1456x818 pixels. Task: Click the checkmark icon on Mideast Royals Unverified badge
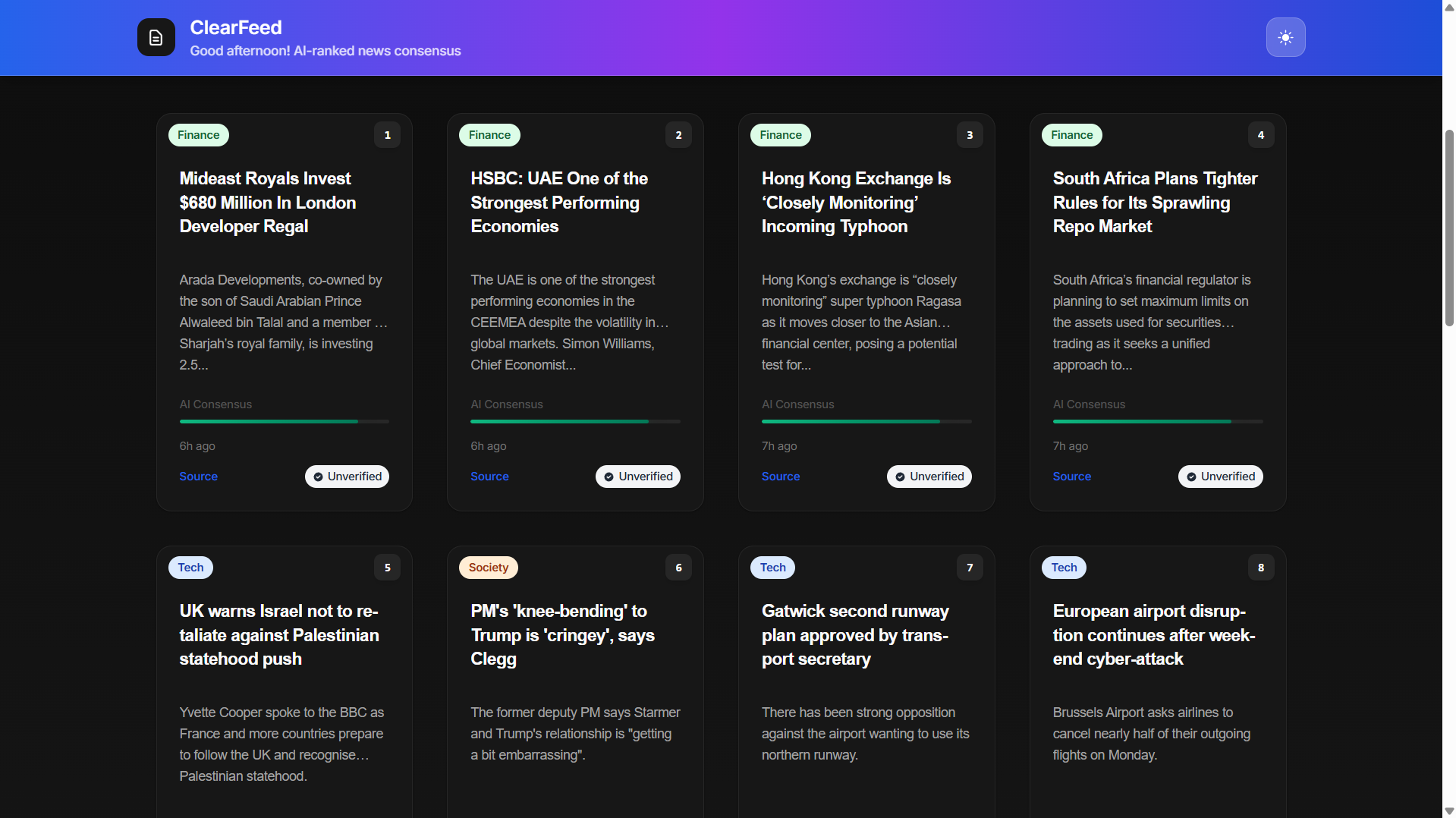[x=317, y=477]
